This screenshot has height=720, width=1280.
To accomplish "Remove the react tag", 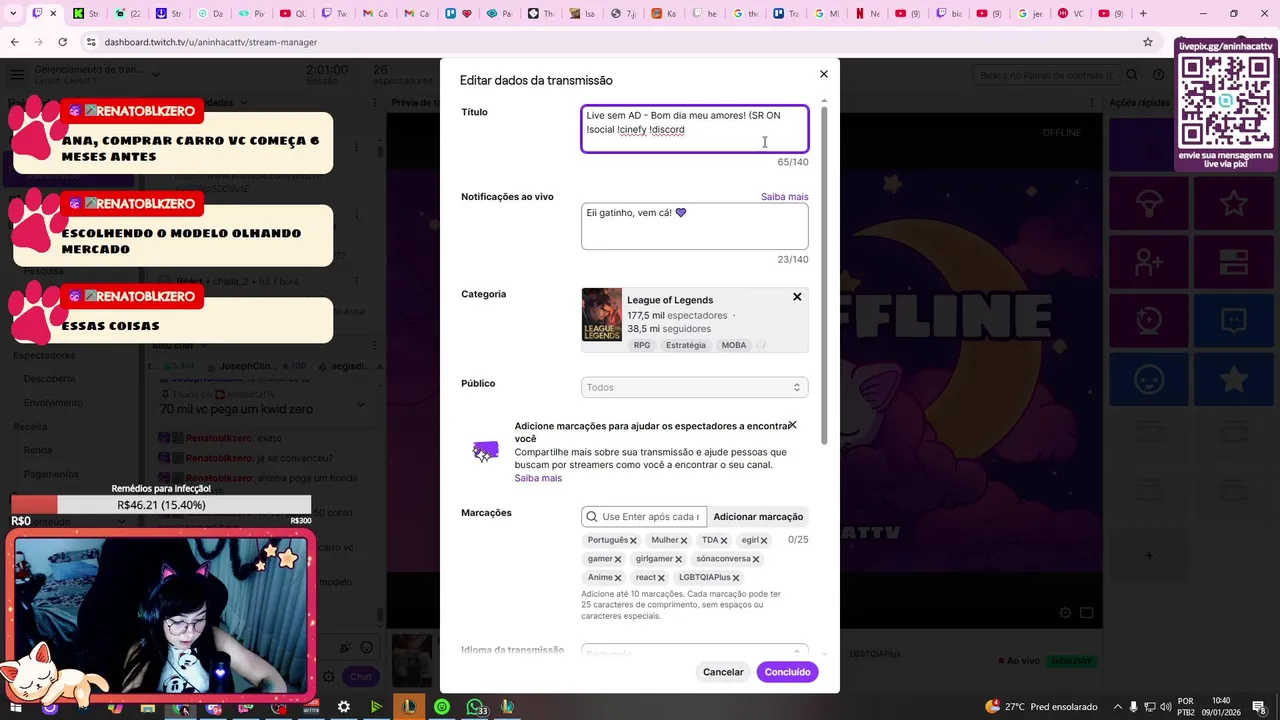I will point(661,578).
